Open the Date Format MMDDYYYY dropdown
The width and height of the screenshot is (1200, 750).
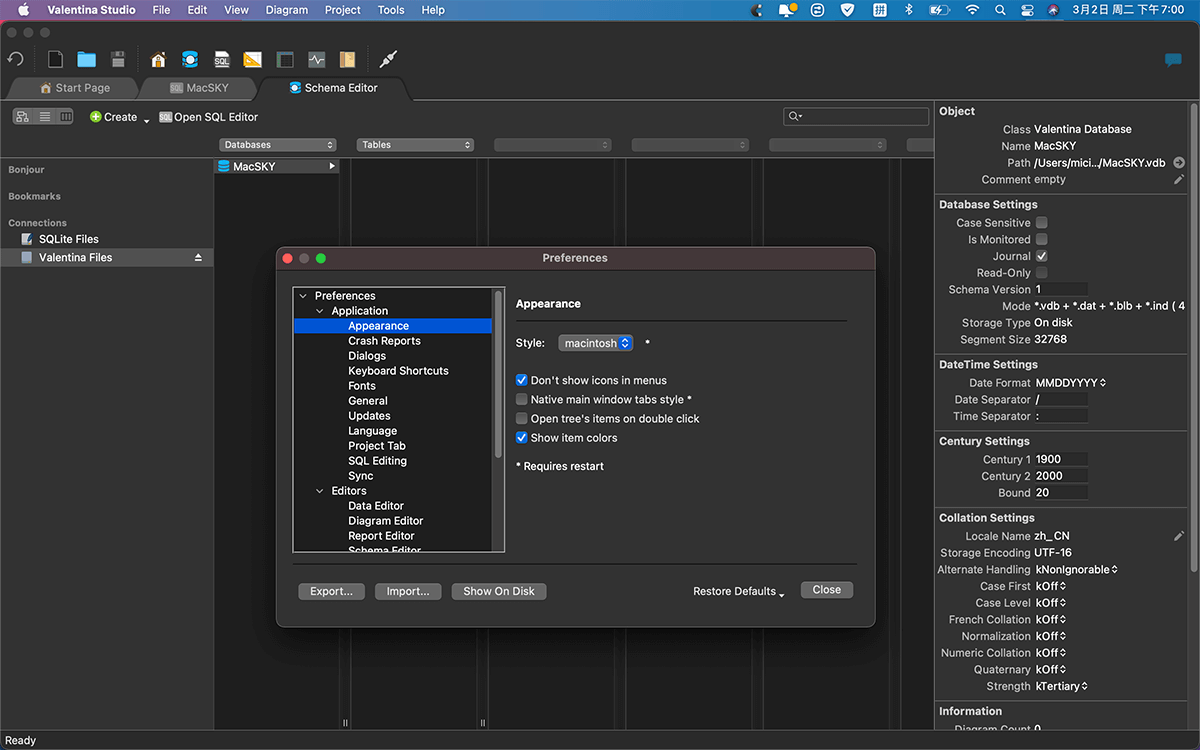click(1071, 383)
